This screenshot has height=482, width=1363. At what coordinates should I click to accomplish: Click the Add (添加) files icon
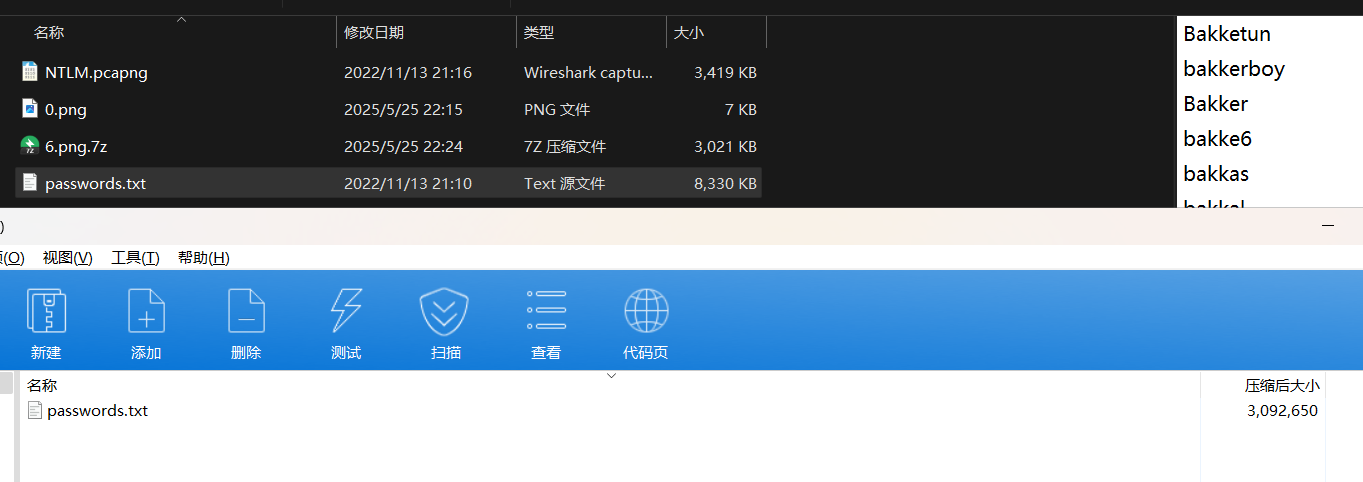146,312
